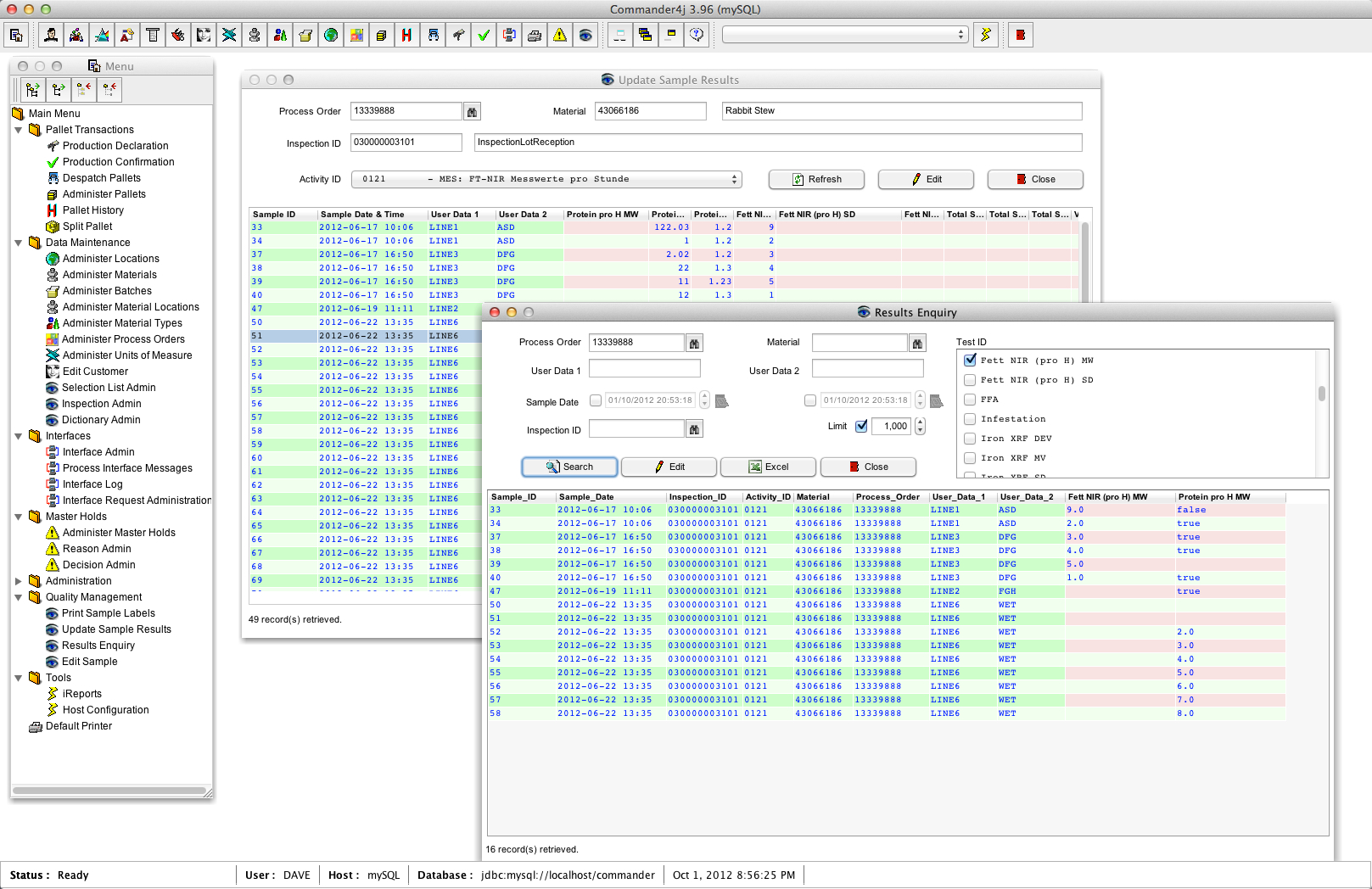Viewport: 1372px width, 889px height.
Task: Select Print Sample Labels in menu tree
Action: pos(108,613)
